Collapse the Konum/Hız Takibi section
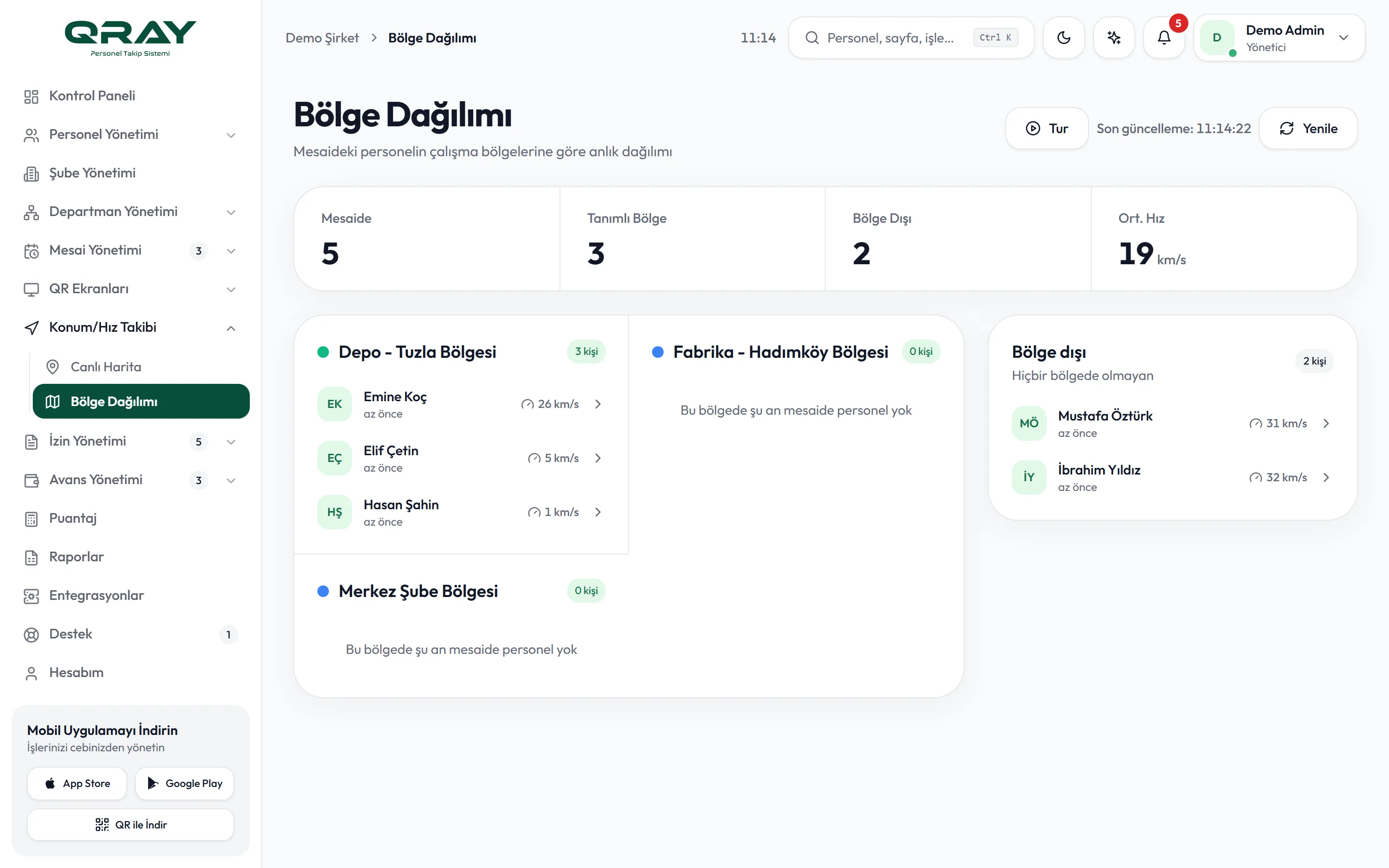This screenshot has width=1389, height=868. coord(130,327)
